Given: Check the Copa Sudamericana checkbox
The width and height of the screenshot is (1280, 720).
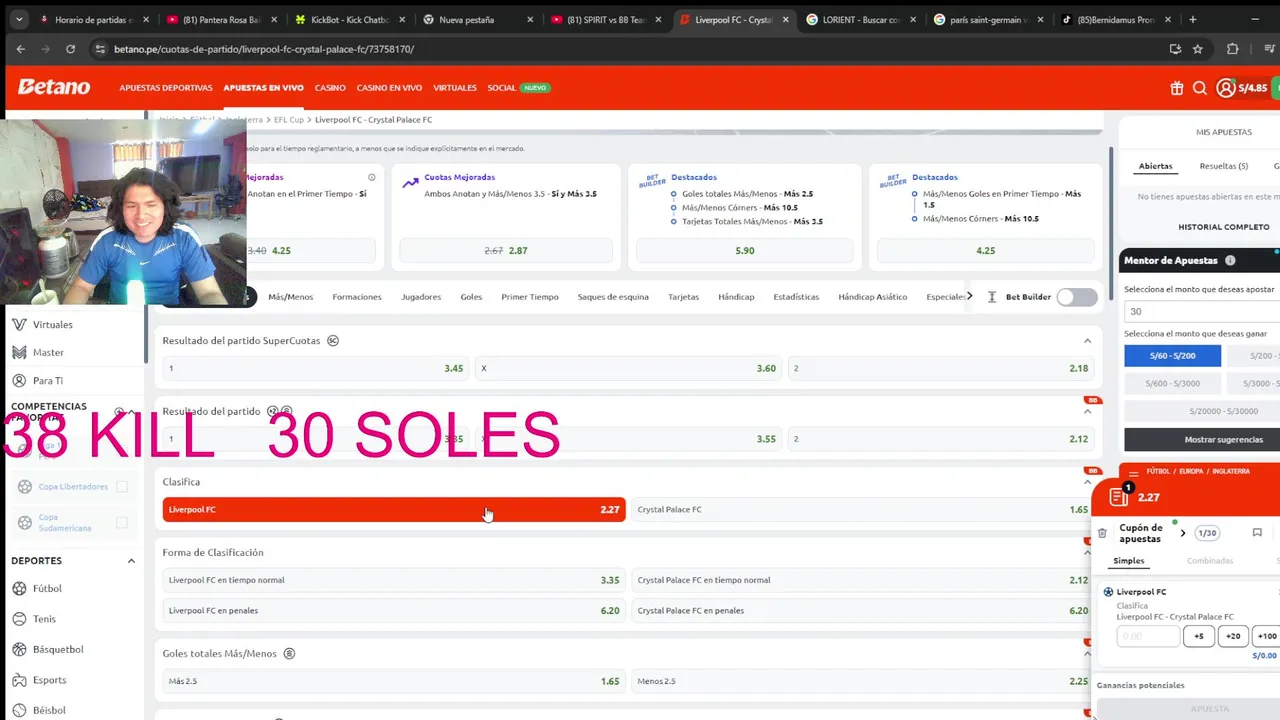Looking at the screenshot, I should [x=122, y=522].
